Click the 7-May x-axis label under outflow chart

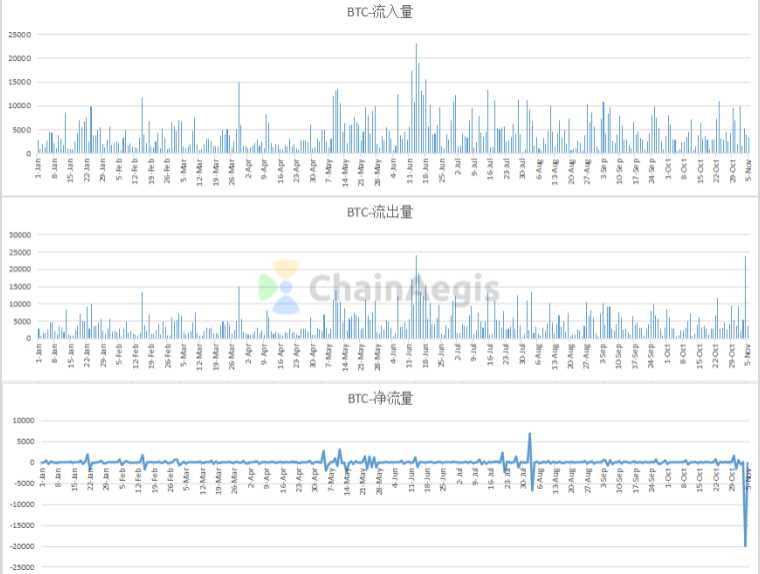click(x=327, y=353)
